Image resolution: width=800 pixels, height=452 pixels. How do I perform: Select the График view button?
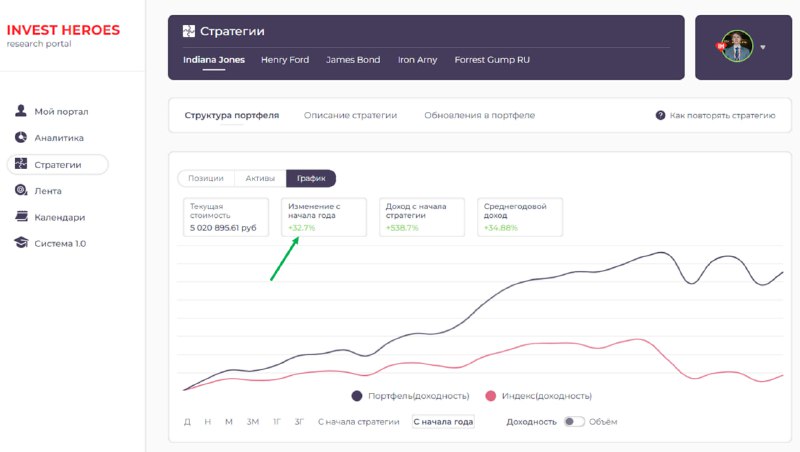tap(311, 178)
